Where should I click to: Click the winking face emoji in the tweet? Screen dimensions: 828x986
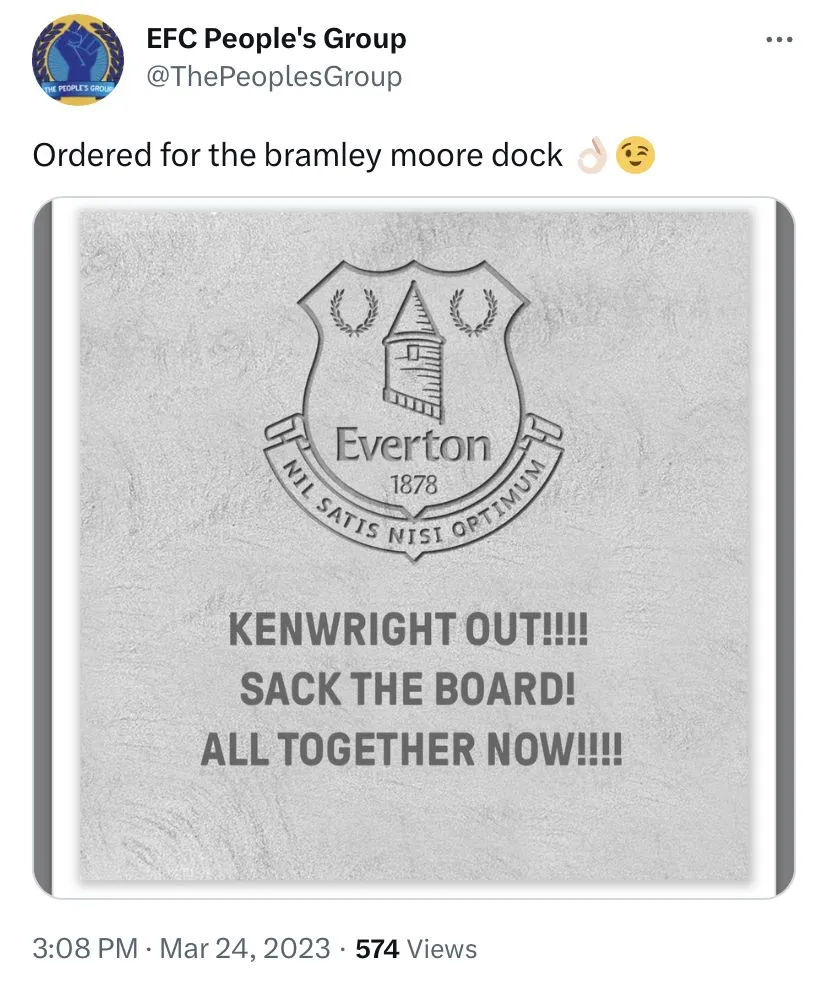coord(635,156)
